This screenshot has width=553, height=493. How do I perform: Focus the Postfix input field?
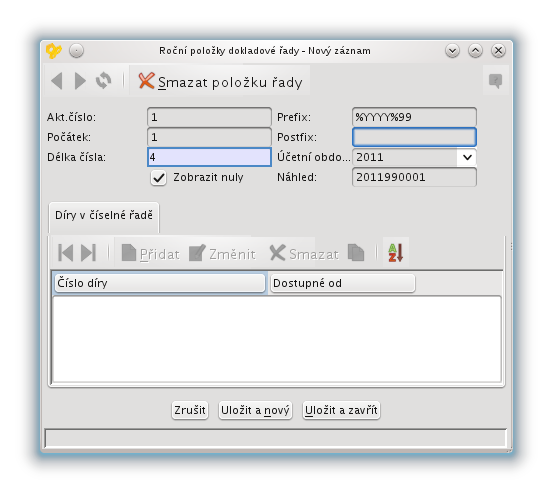tap(414, 137)
